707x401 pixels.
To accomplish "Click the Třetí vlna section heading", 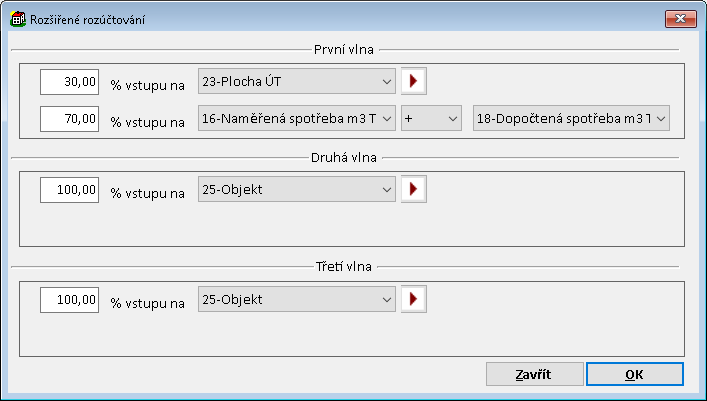I will coord(344,265).
